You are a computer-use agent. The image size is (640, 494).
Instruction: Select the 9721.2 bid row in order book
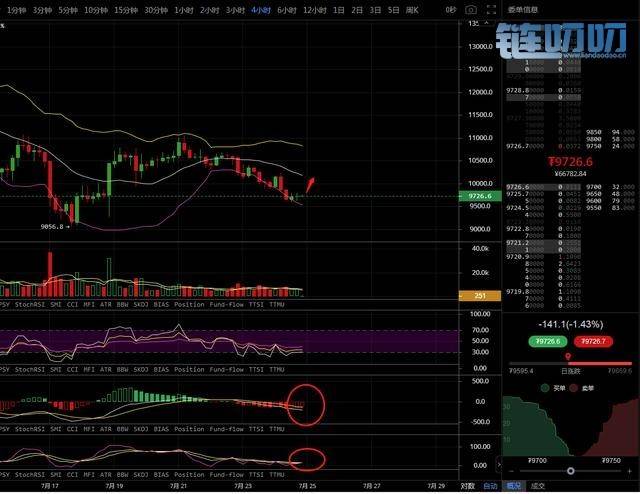point(544,243)
